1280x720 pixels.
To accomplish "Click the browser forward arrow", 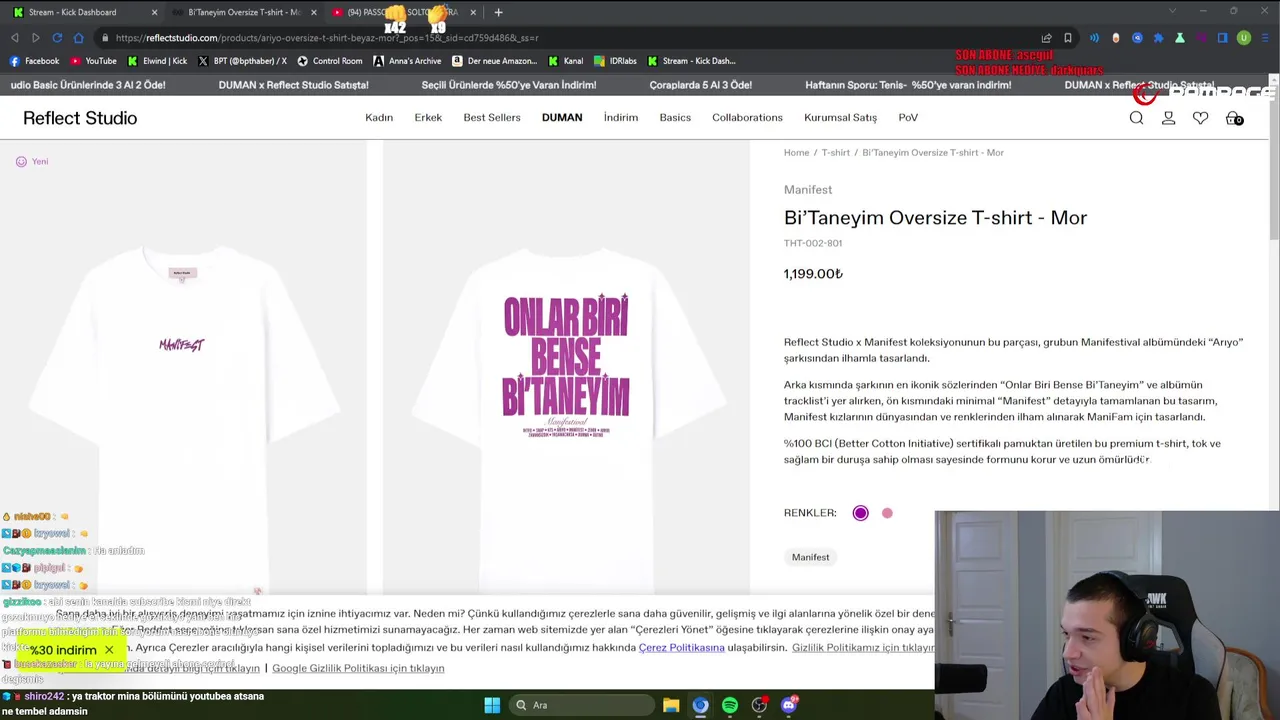I will [x=36, y=38].
